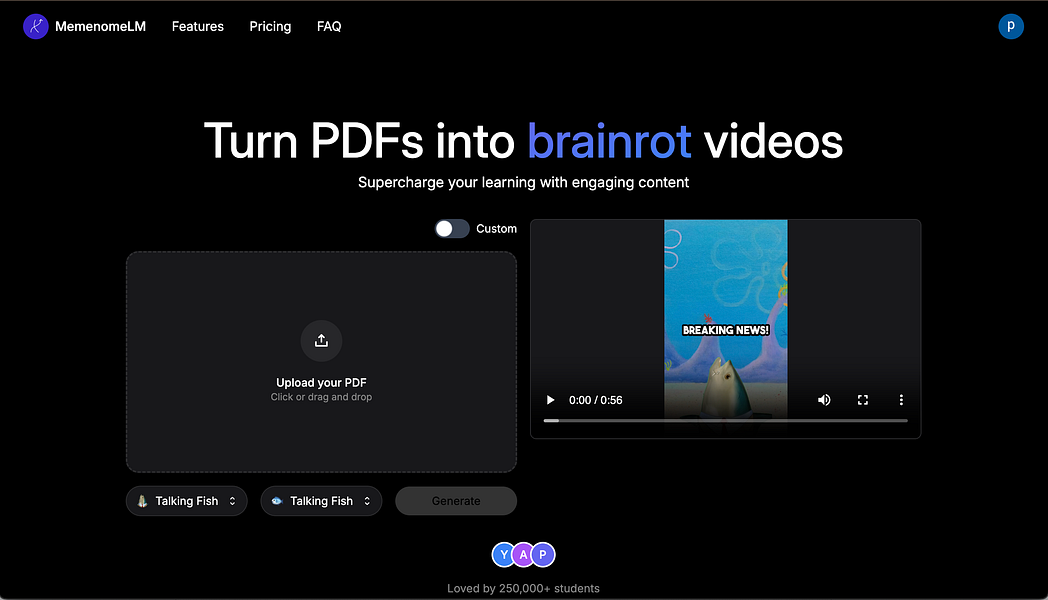Open the Features nav link
Image resolution: width=1048 pixels, height=600 pixels.
click(198, 26)
